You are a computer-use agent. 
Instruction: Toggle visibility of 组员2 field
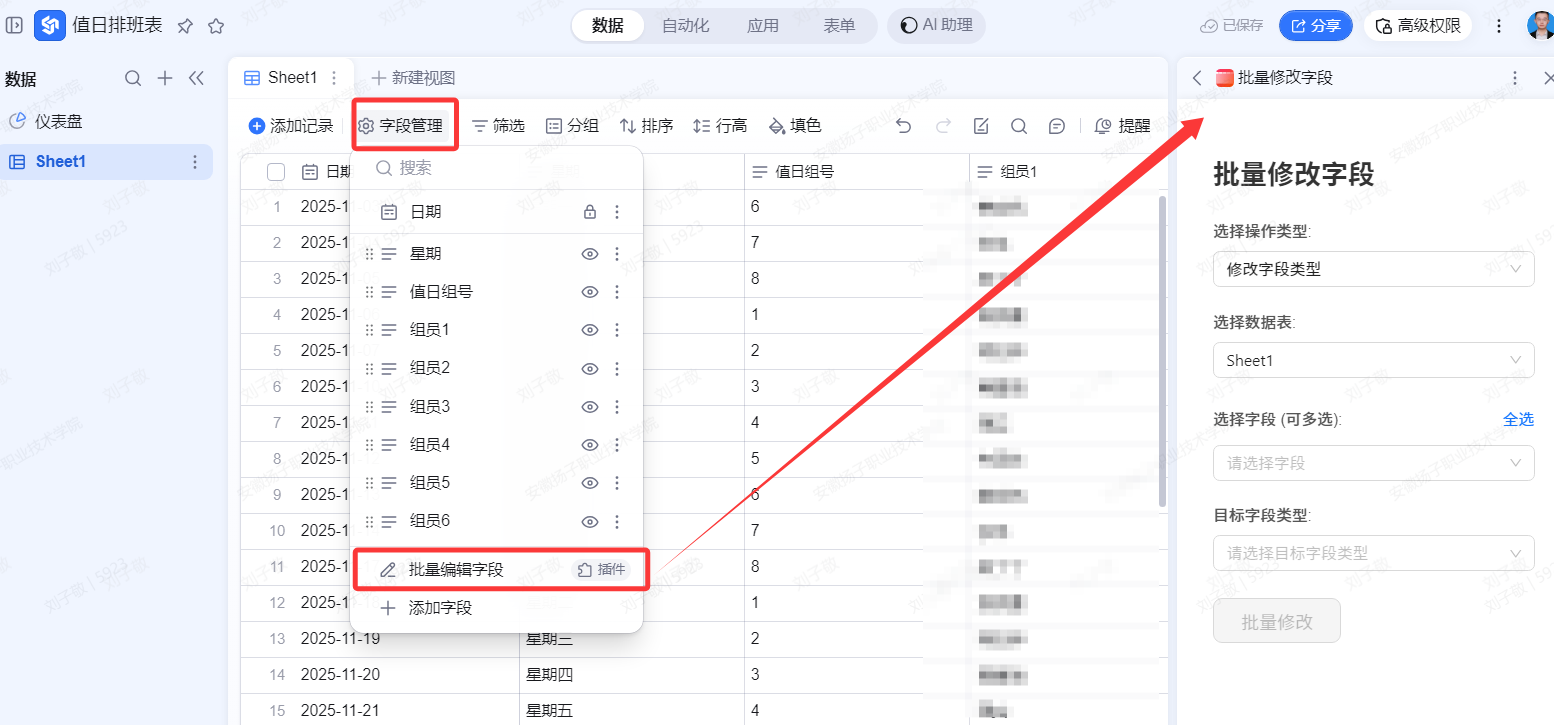(x=590, y=369)
